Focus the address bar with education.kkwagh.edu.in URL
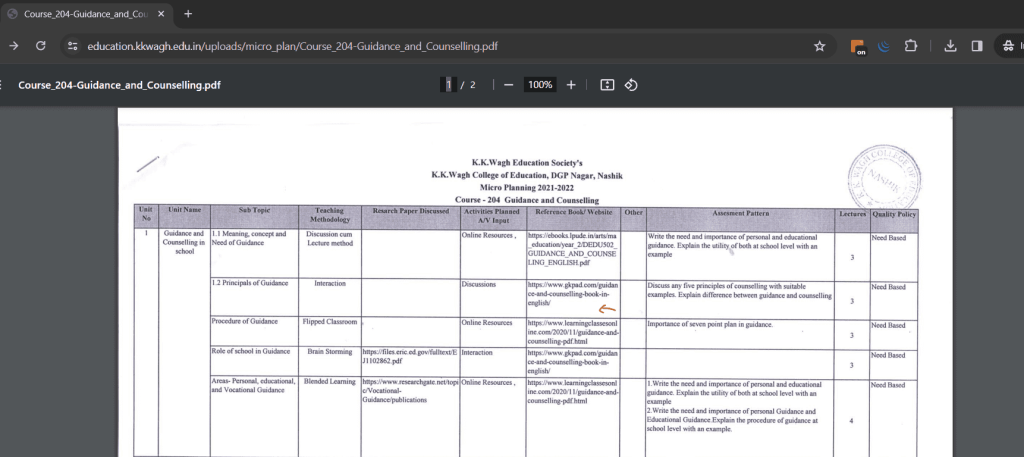1024x457 pixels. [x=444, y=46]
